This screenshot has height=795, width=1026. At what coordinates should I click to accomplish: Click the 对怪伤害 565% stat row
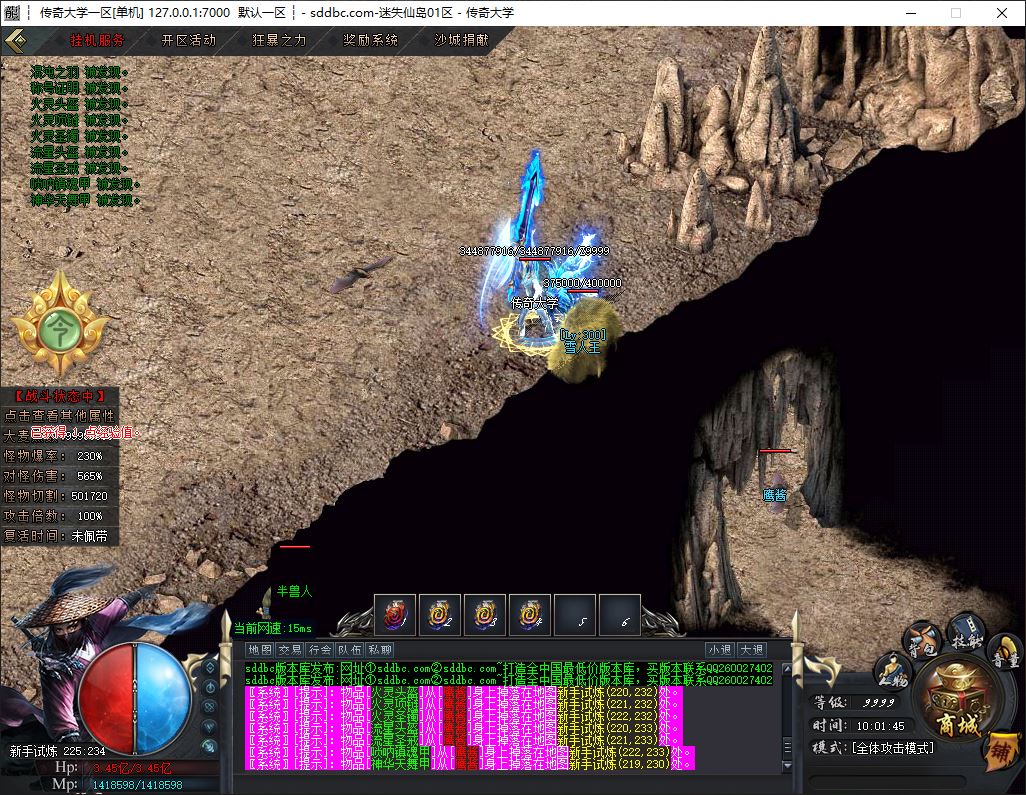click(x=60, y=476)
